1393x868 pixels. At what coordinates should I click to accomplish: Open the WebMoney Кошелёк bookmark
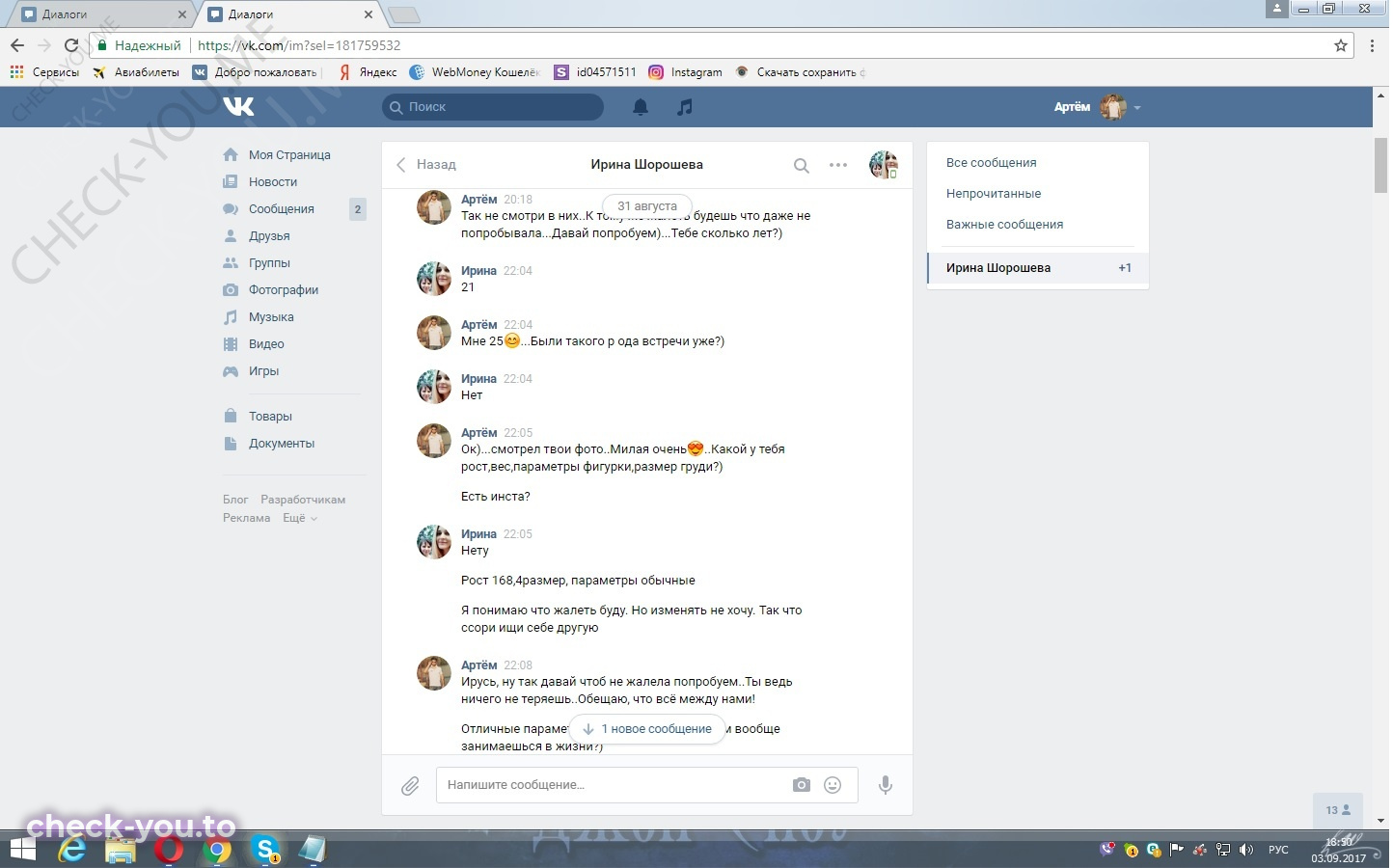475,72
